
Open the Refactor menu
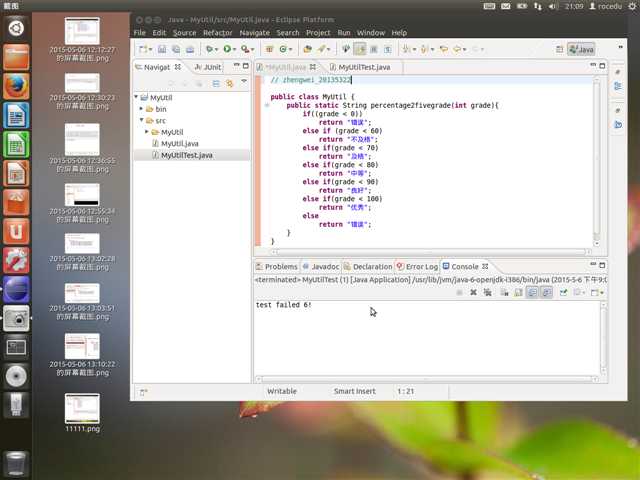coord(218,33)
